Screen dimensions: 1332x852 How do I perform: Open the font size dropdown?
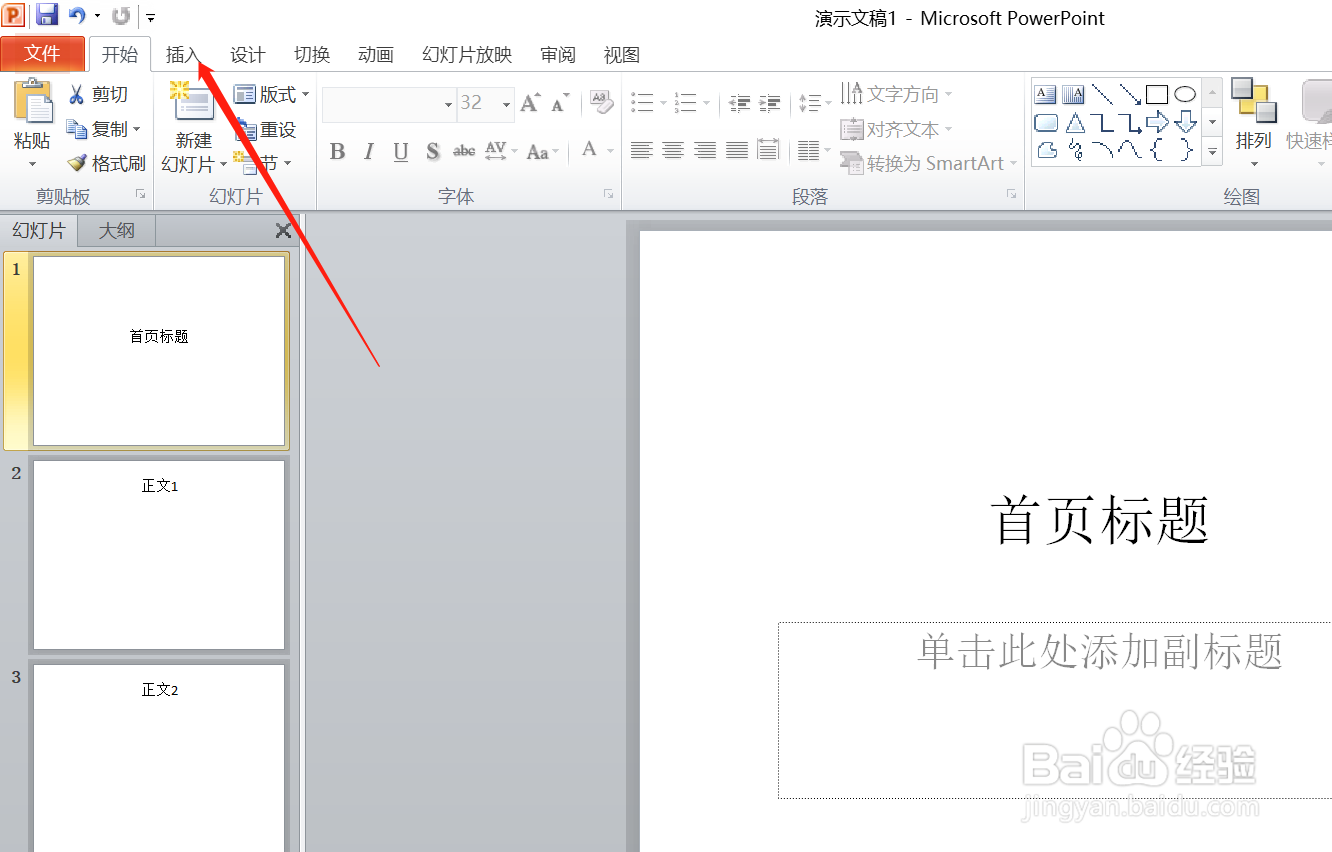[505, 104]
